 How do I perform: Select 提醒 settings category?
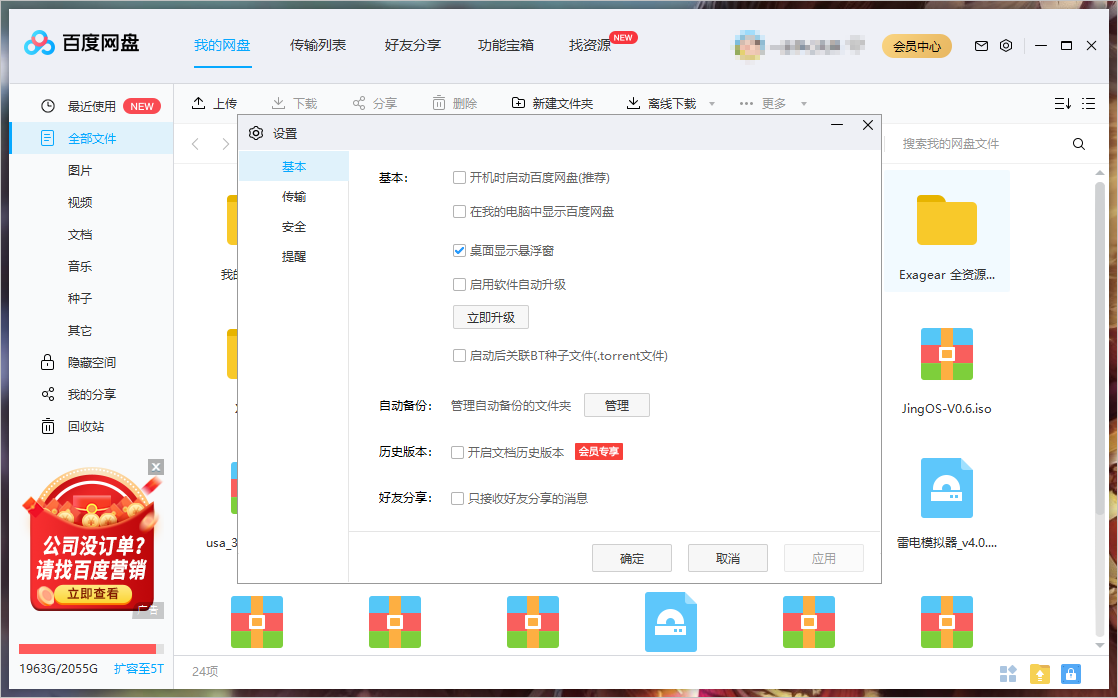click(294, 257)
